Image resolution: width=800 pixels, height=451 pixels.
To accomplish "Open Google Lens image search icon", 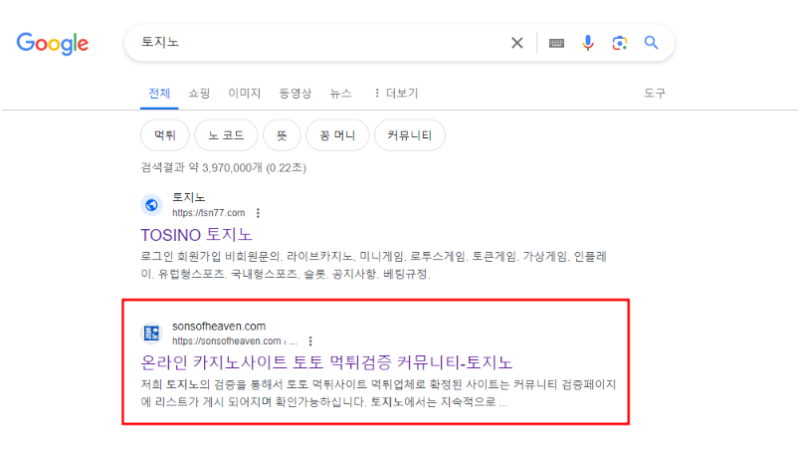I will click(x=620, y=43).
